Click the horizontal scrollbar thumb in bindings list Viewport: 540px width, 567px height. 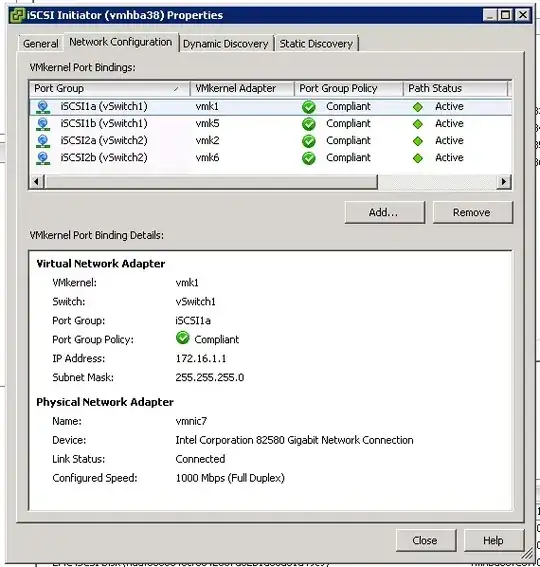[211, 182]
